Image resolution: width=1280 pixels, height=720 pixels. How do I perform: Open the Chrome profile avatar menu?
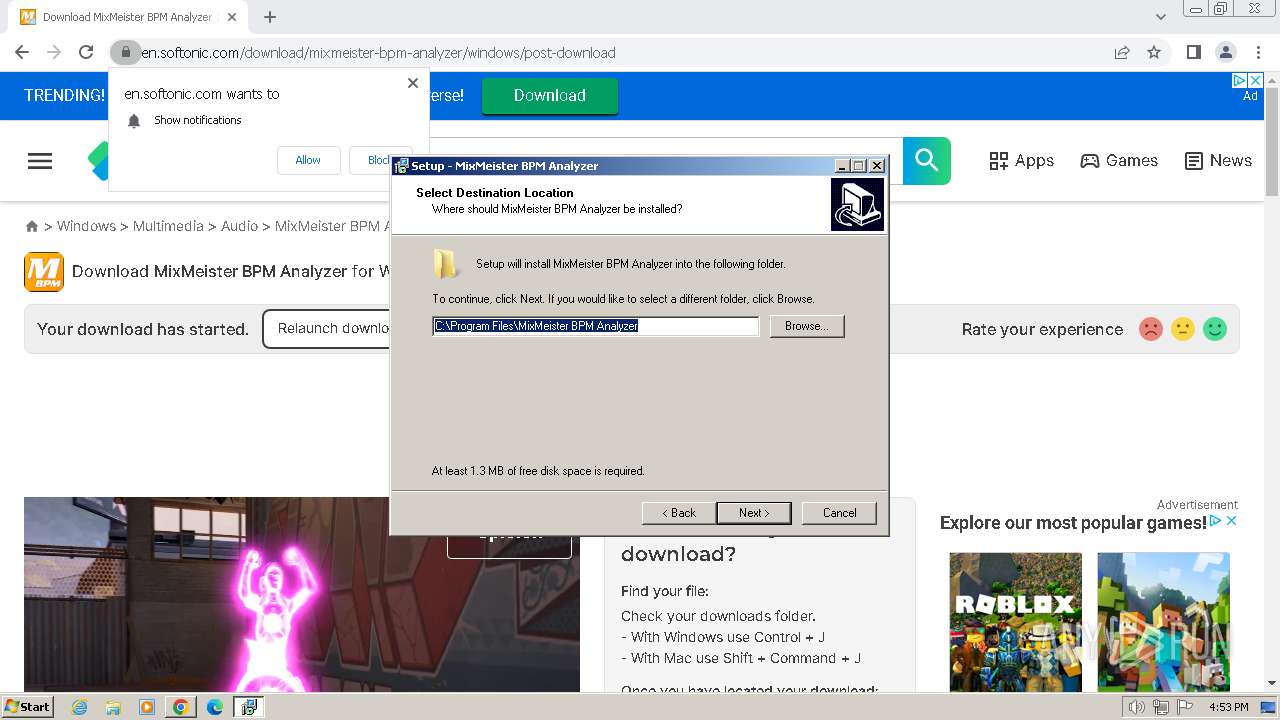tap(1225, 52)
